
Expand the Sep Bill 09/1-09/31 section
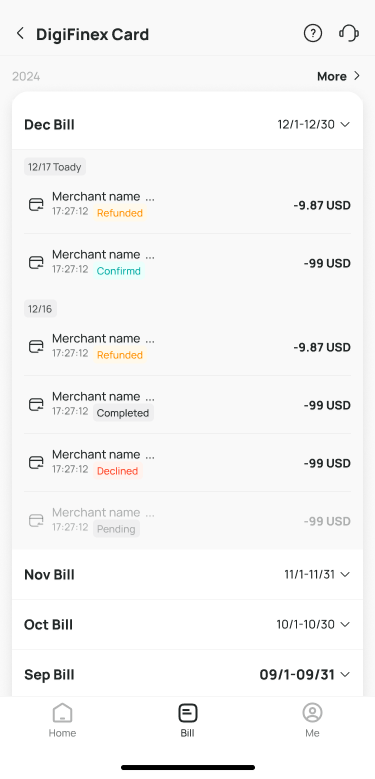(187, 674)
